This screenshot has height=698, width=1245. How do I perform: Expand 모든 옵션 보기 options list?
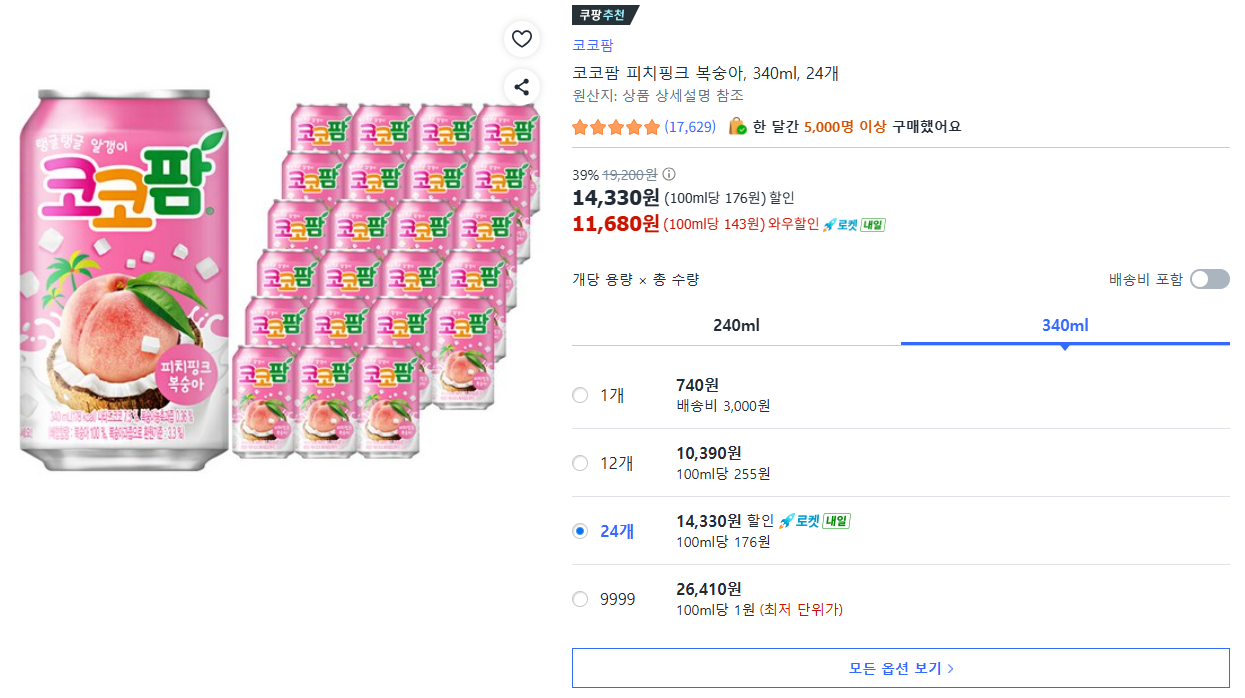click(x=900, y=668)
